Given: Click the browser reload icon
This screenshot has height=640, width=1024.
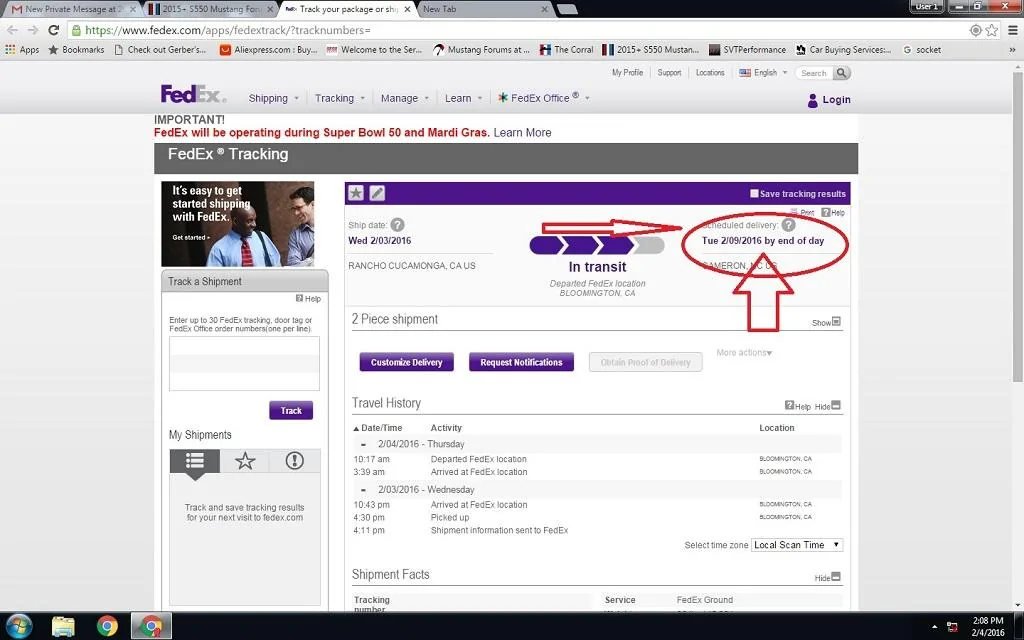Looking at the screenshot, I should pyautogui.click(x=54, y=30).
